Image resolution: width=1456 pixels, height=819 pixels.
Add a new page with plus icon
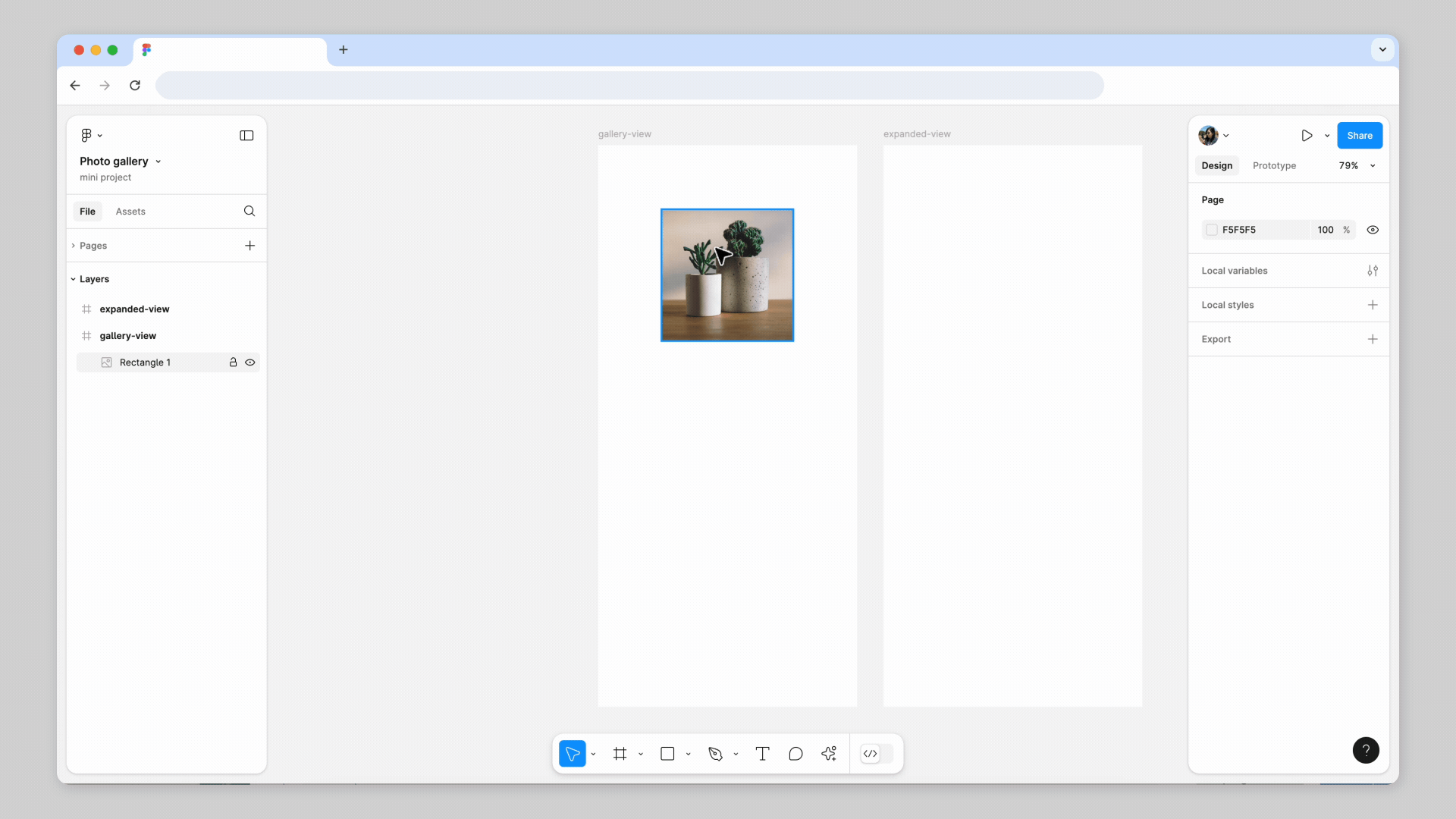250,246
